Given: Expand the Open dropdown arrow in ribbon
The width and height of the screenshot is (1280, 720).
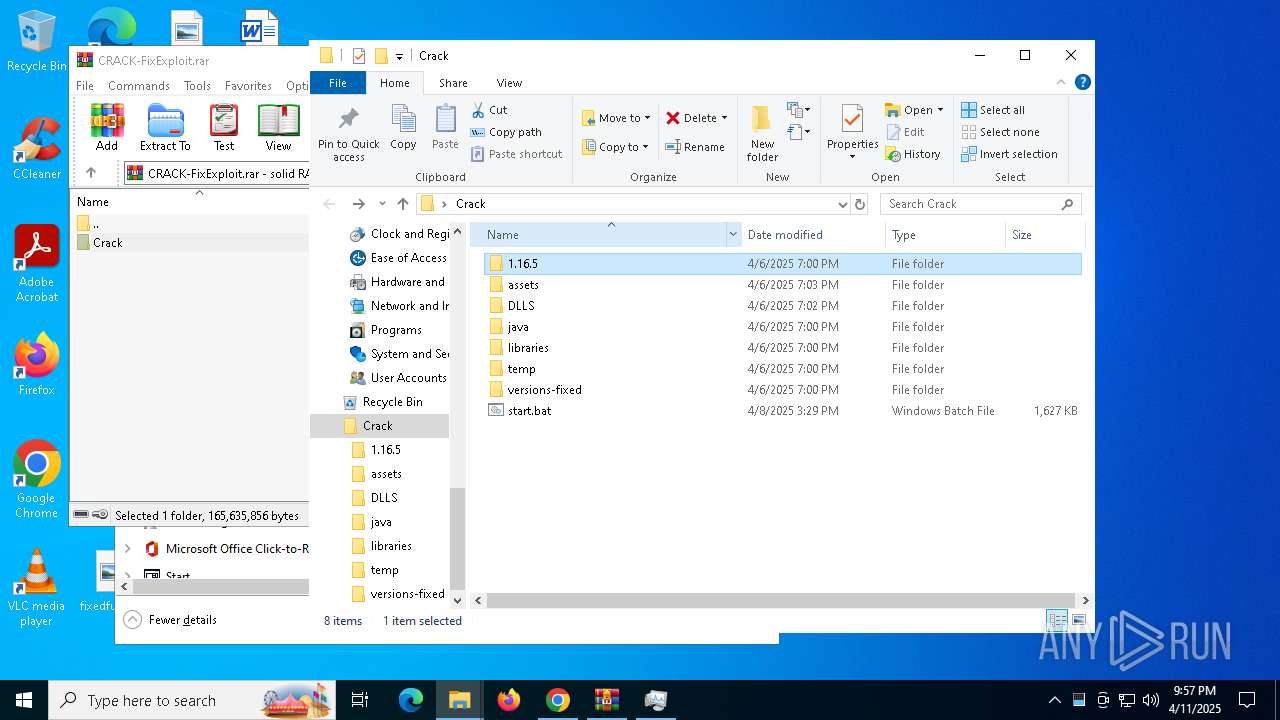Looking at the screenshot, I should [940, 110].
